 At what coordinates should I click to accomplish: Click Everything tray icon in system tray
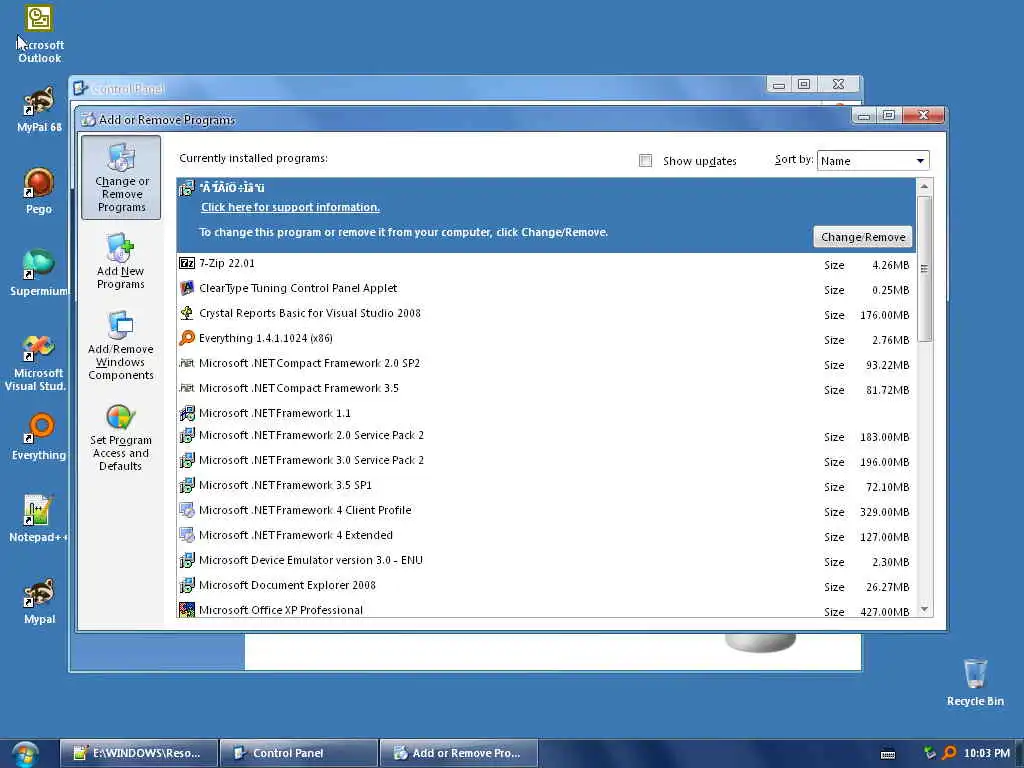pyautogui.click(x=950, y=753)
